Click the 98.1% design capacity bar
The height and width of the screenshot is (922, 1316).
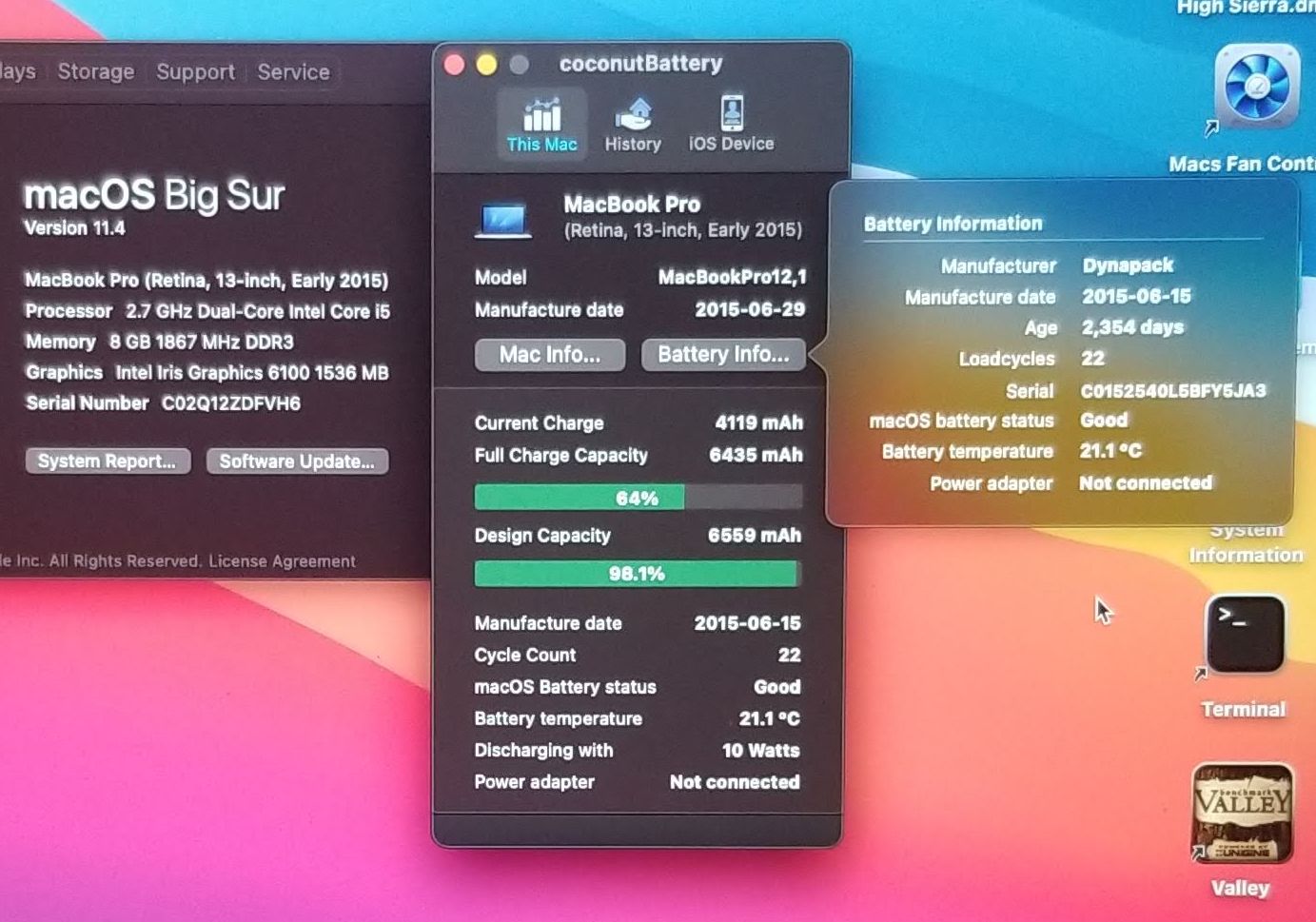coord(637,574)
